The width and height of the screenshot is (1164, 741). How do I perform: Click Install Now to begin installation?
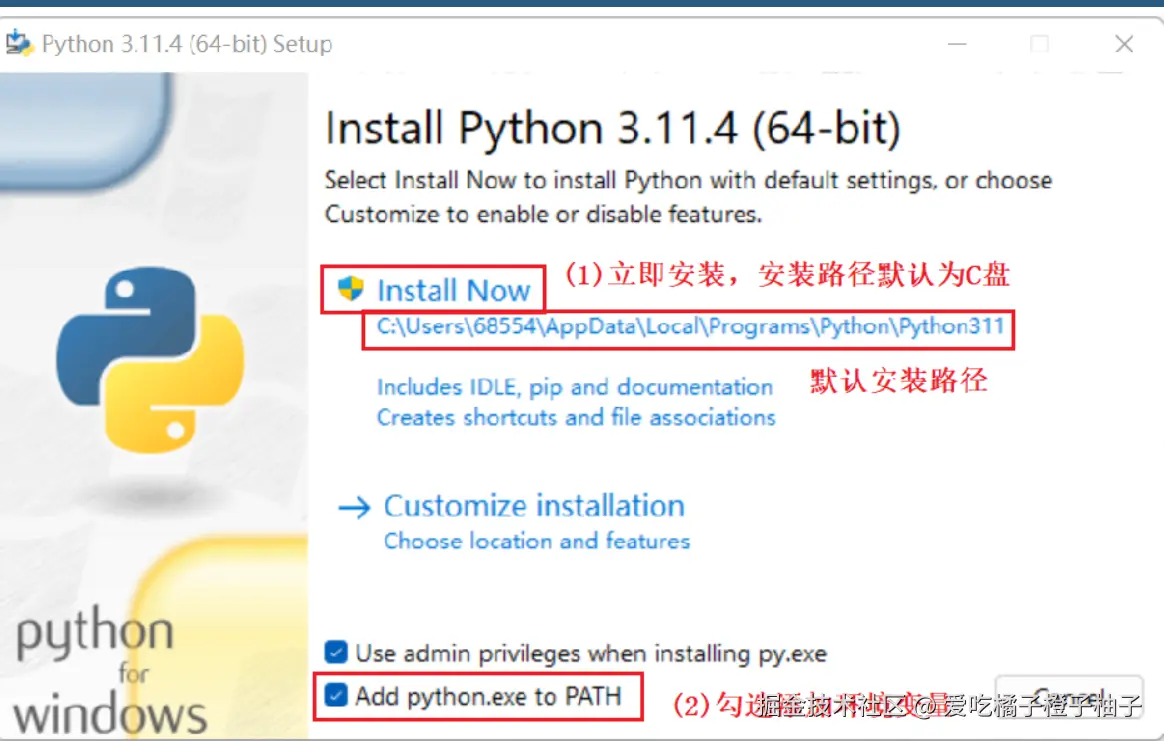454,290
